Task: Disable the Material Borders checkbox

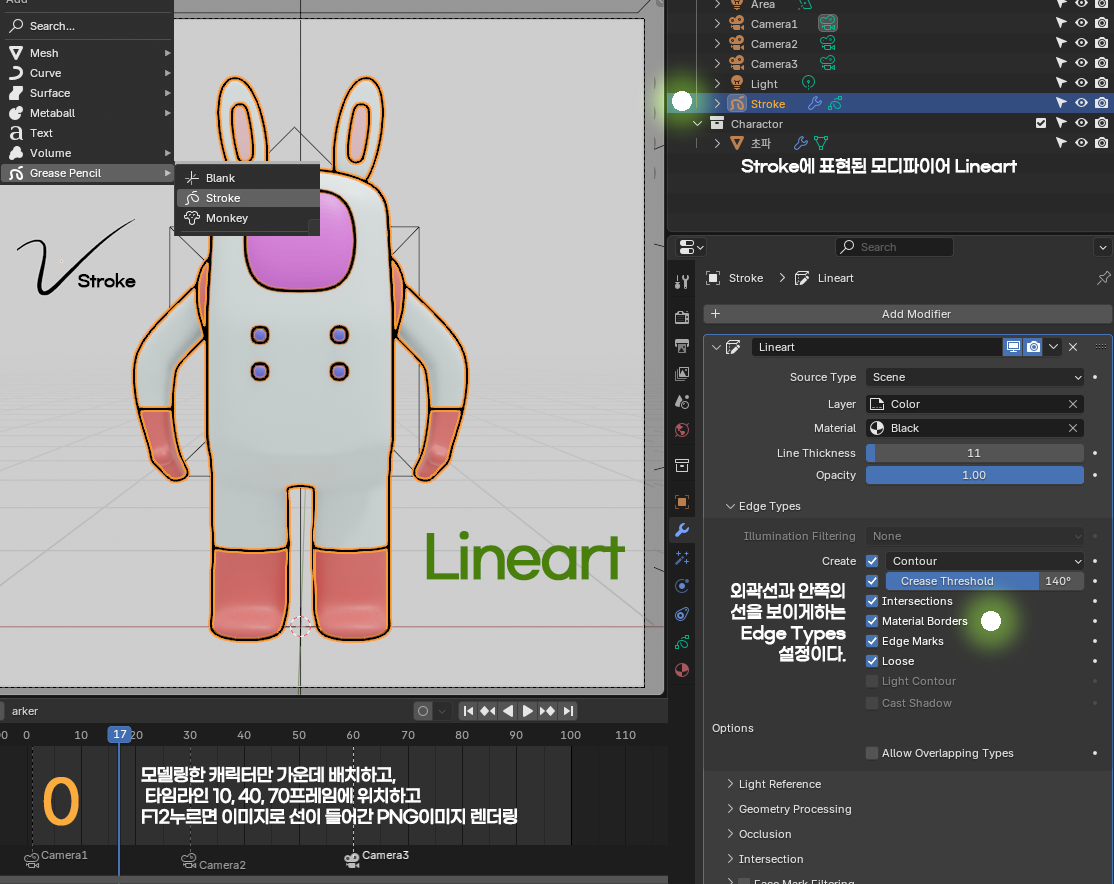Action: point(872,621)
